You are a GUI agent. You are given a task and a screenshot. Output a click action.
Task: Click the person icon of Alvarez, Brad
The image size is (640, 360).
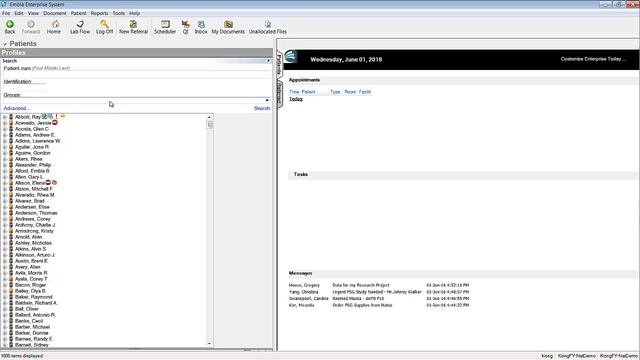11,201
